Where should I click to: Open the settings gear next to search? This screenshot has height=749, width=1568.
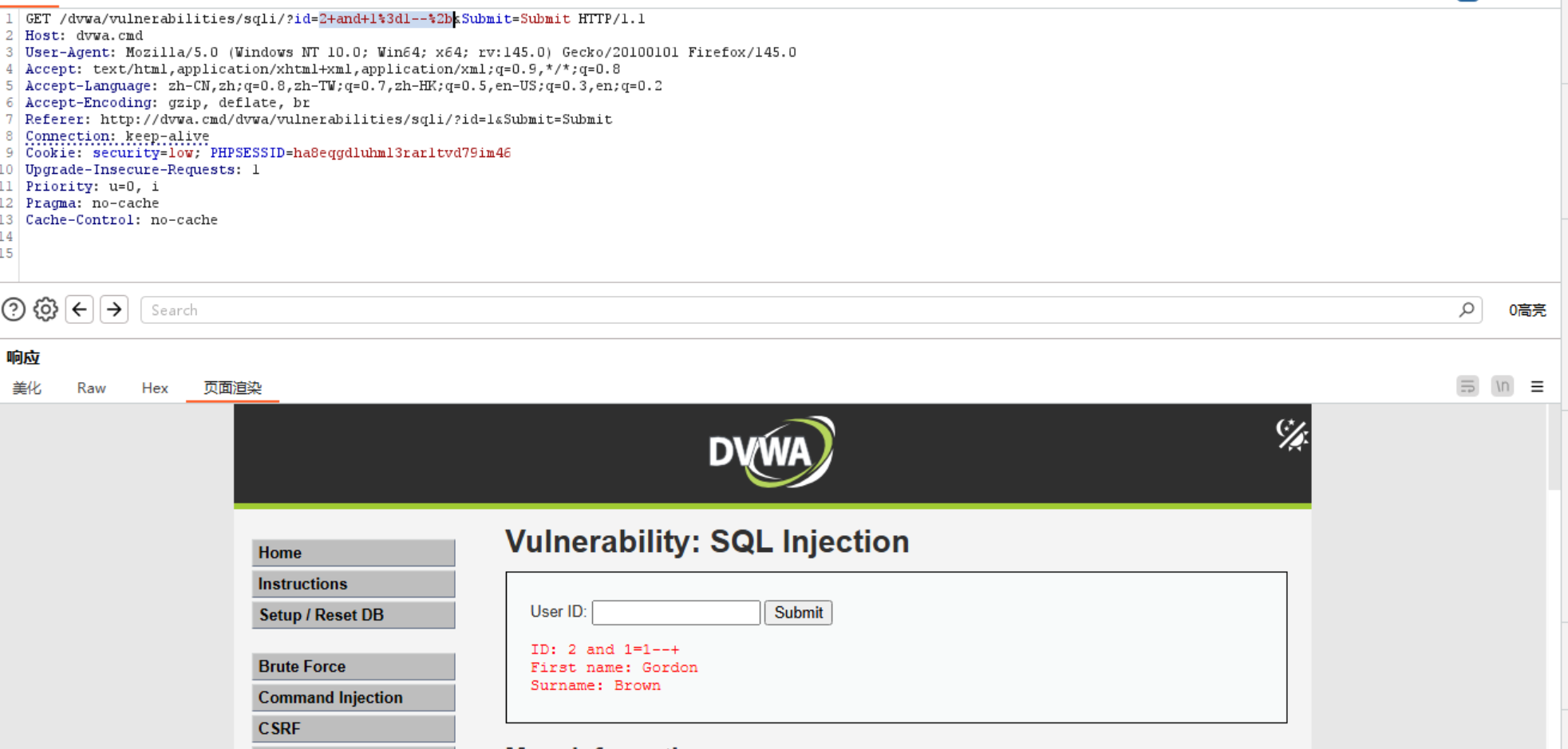45,309
